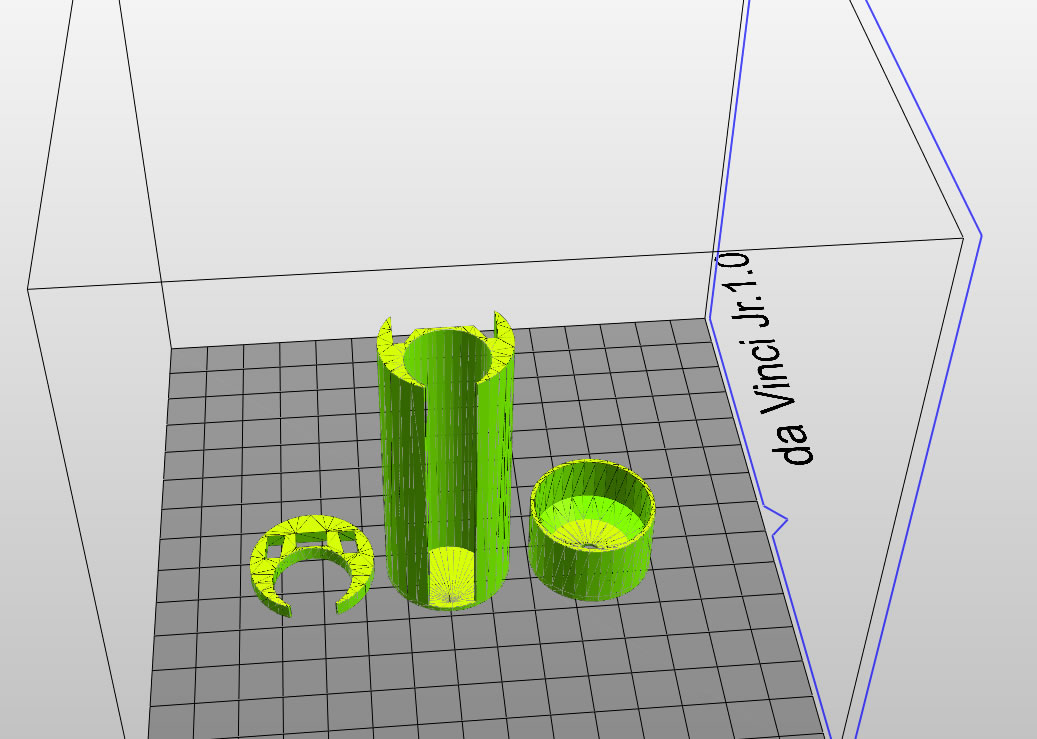Screen dimensions: 1037x739
Task: Select the tall green cylinder model
Action: tap(446, 463)
